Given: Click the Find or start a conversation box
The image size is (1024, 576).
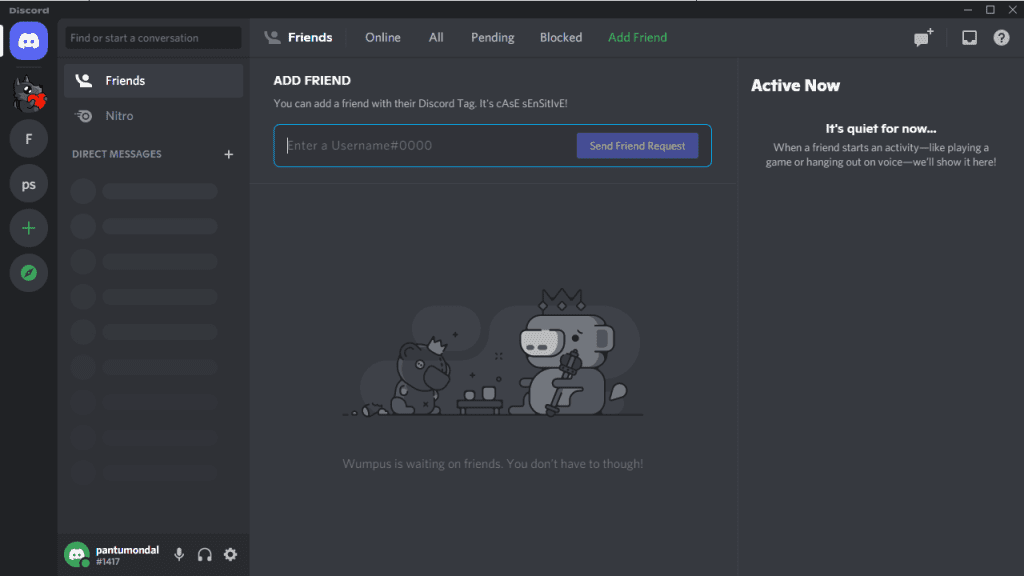Looking at the screenshot, I should [153, 38].
